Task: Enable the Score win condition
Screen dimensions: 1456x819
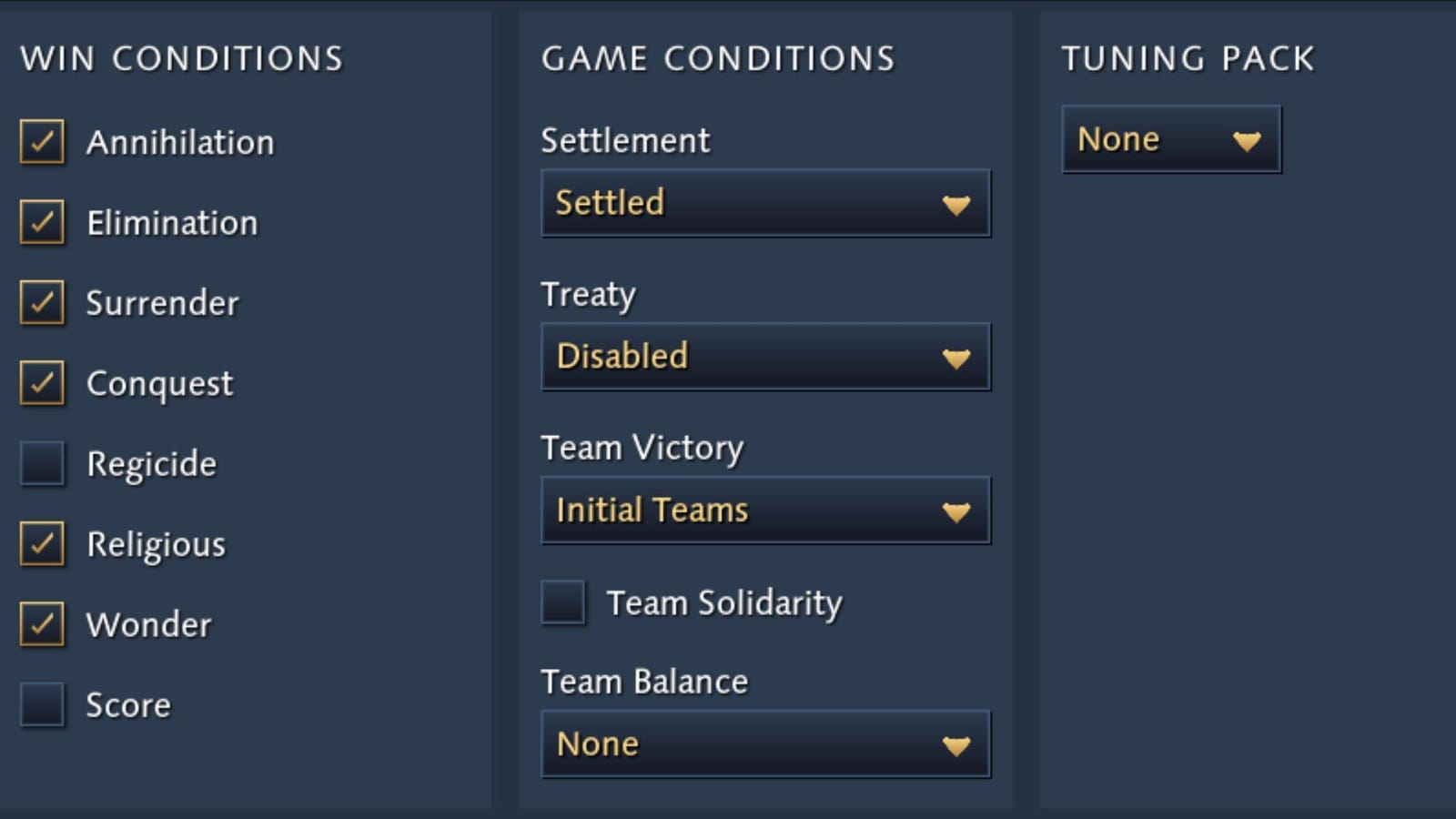Action: (42, 704)
